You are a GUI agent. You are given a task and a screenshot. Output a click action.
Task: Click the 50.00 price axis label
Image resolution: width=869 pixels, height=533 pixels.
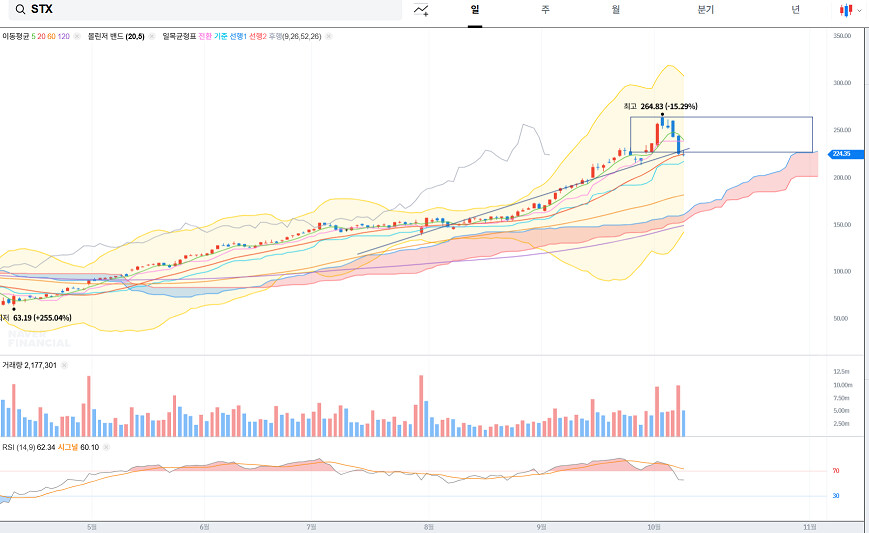[840, 319]
